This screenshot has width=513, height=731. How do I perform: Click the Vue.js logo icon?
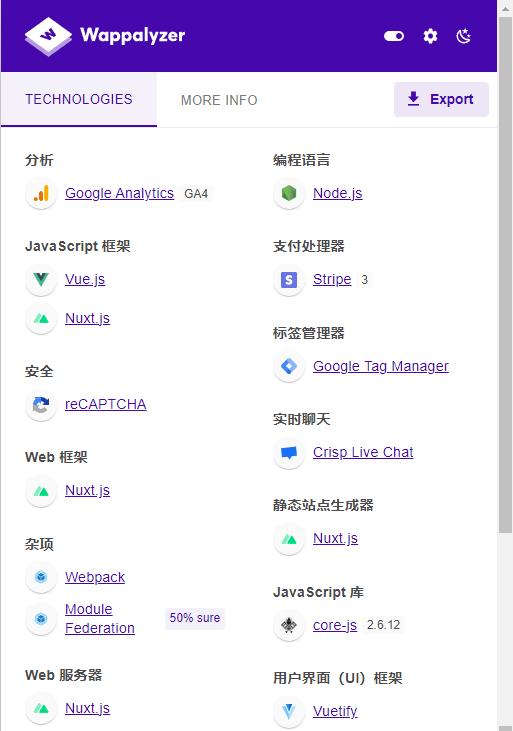[41, 279]
